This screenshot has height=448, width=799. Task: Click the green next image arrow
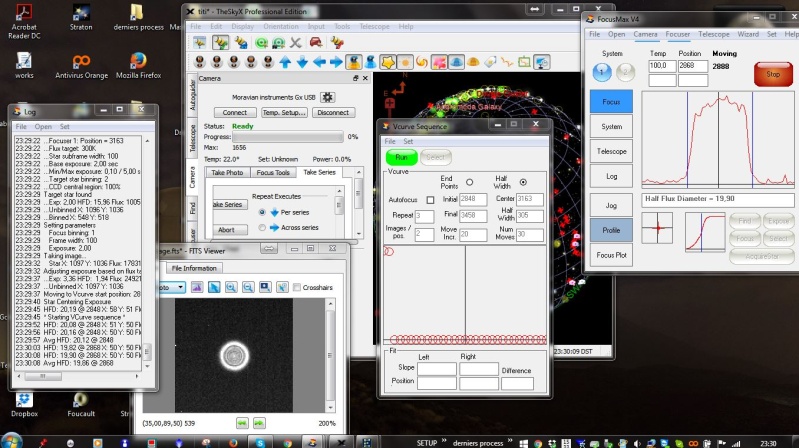258,423
